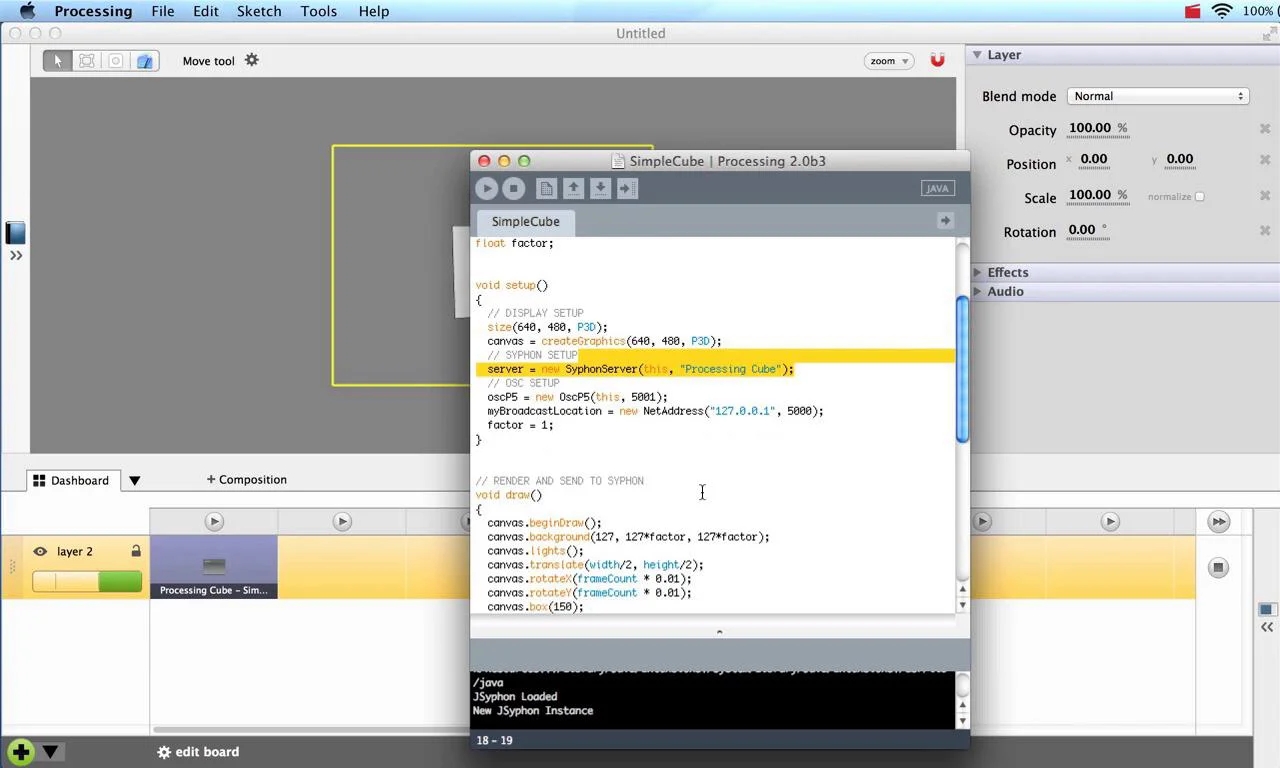
Task: Open dropdown arrow beside Dashboard tab
Action: click(x=134, y=481)
